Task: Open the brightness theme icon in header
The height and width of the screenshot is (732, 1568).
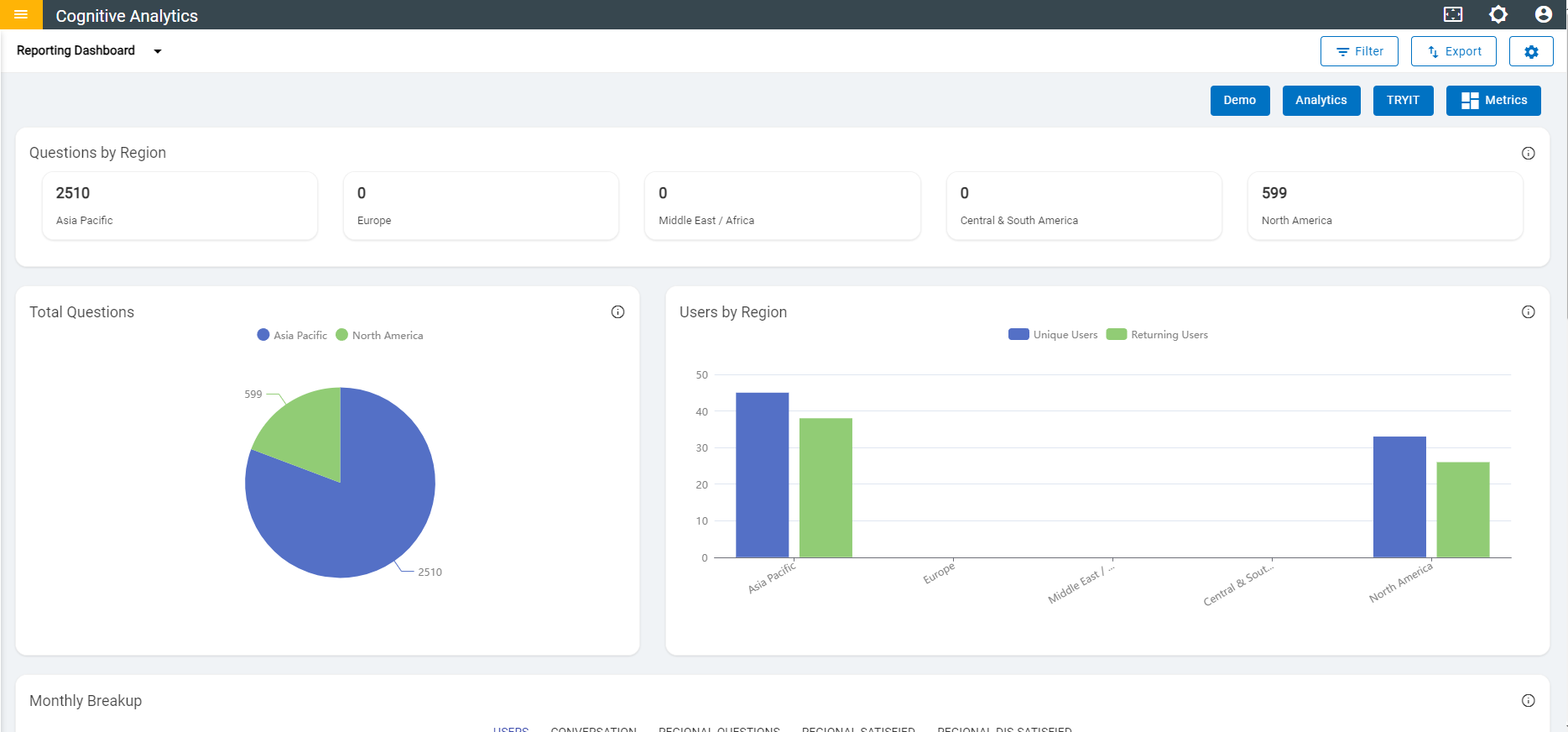Action: (x=1498, y=14)
